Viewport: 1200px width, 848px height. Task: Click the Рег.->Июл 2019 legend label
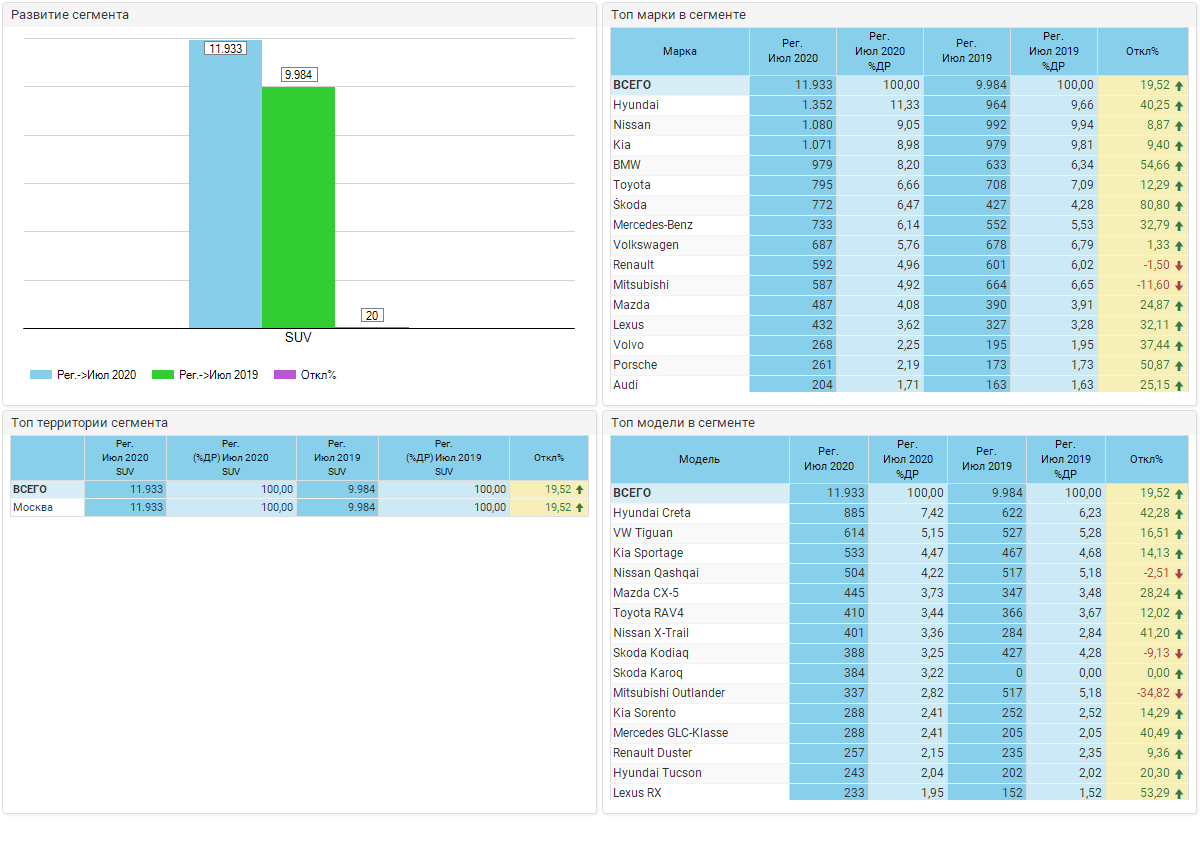pos(218,375)
